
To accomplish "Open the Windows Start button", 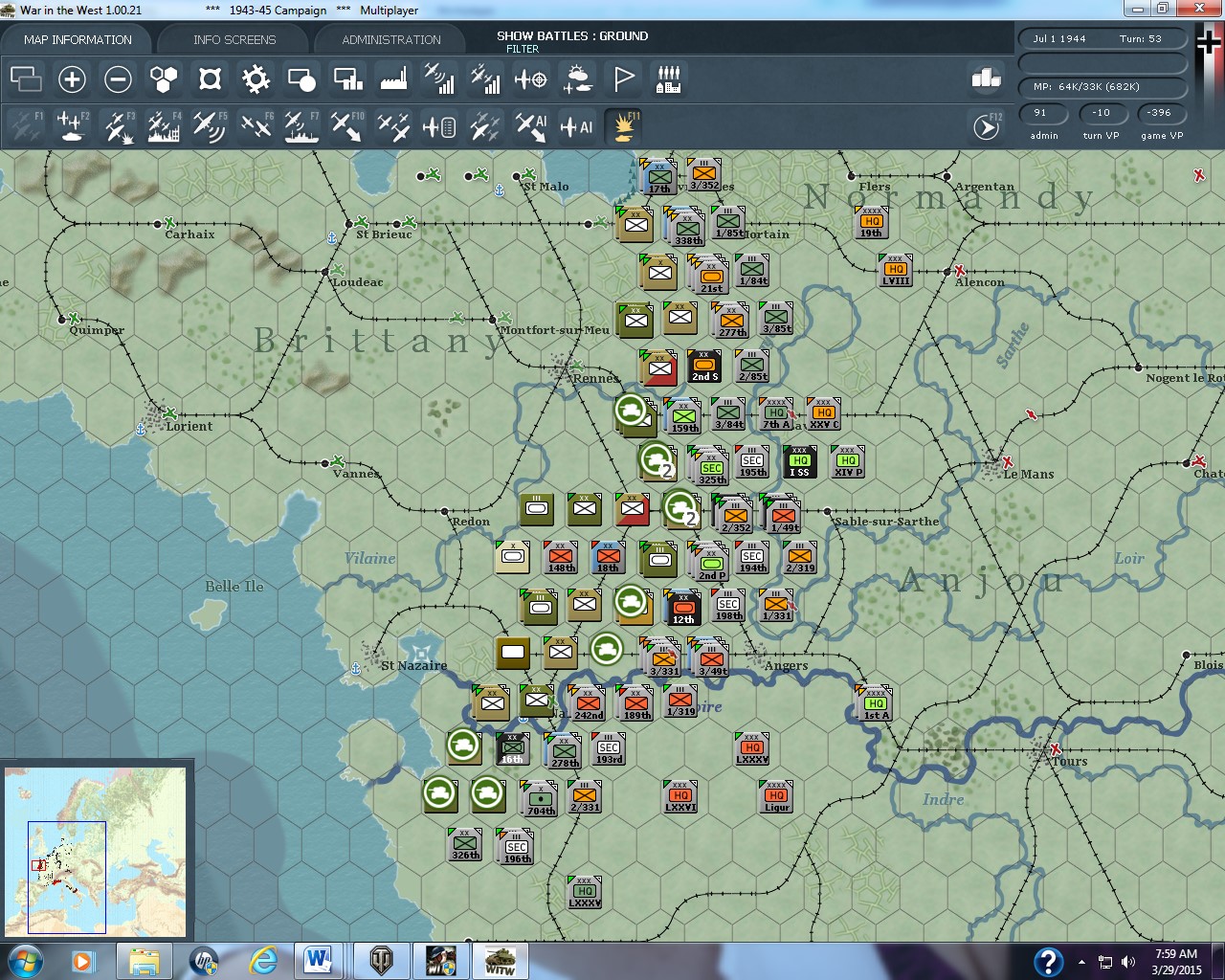I will pyautogui.click(x=26, y=961).
